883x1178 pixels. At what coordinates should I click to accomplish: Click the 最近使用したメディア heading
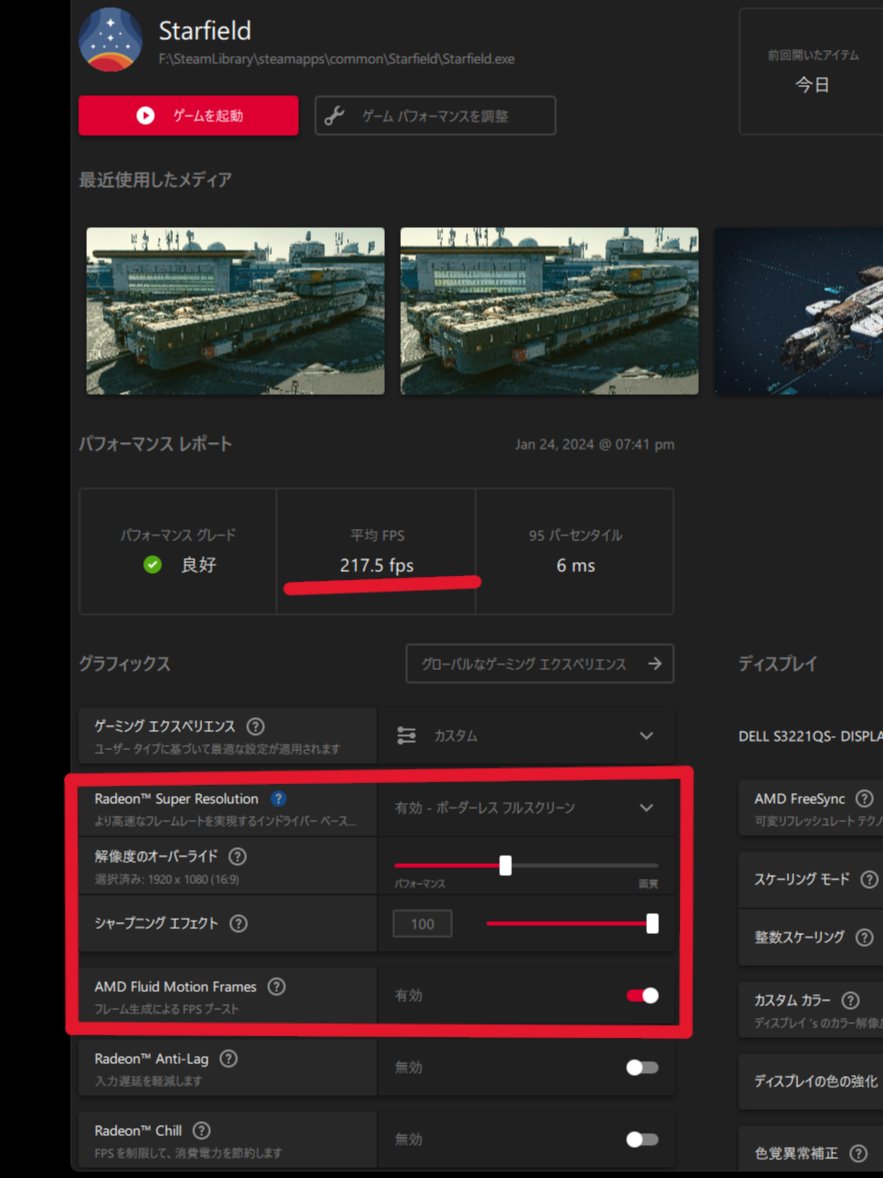click(155, 180)
